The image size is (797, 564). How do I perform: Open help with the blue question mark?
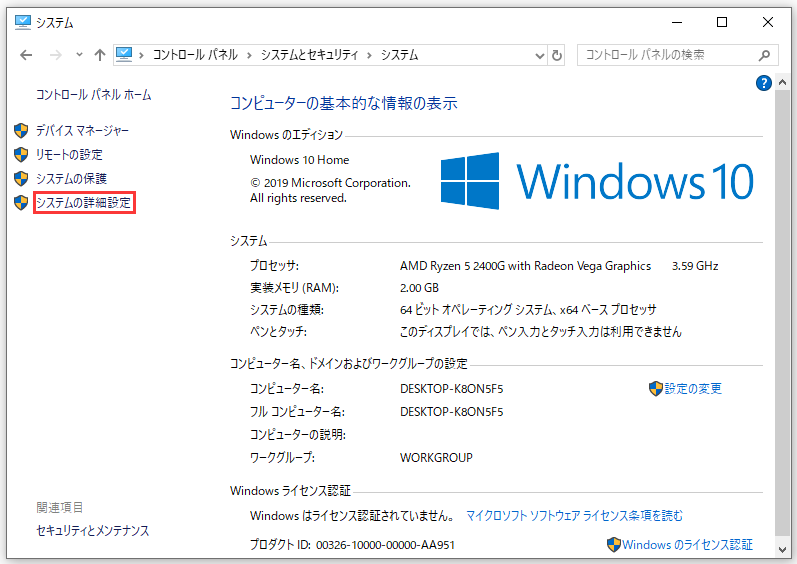[x=764, y=84]
